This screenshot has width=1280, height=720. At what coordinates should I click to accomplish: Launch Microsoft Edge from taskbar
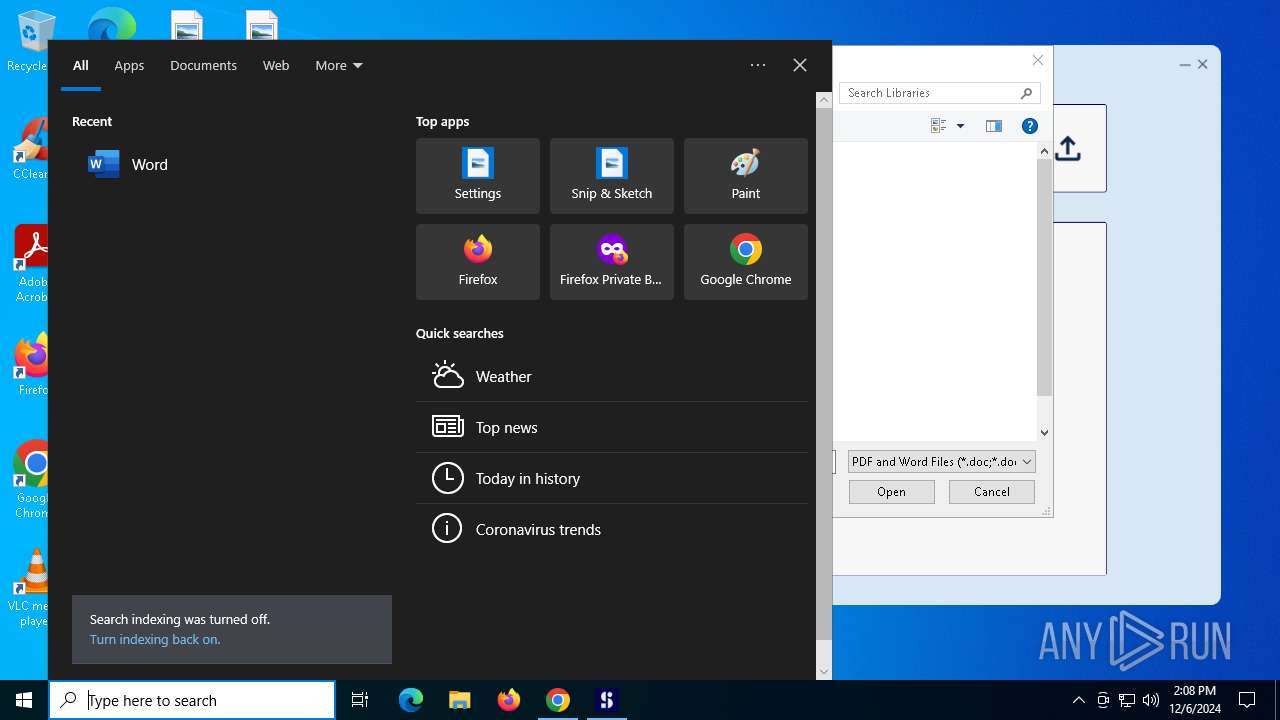pyautogui.click(x=411, y=700)
